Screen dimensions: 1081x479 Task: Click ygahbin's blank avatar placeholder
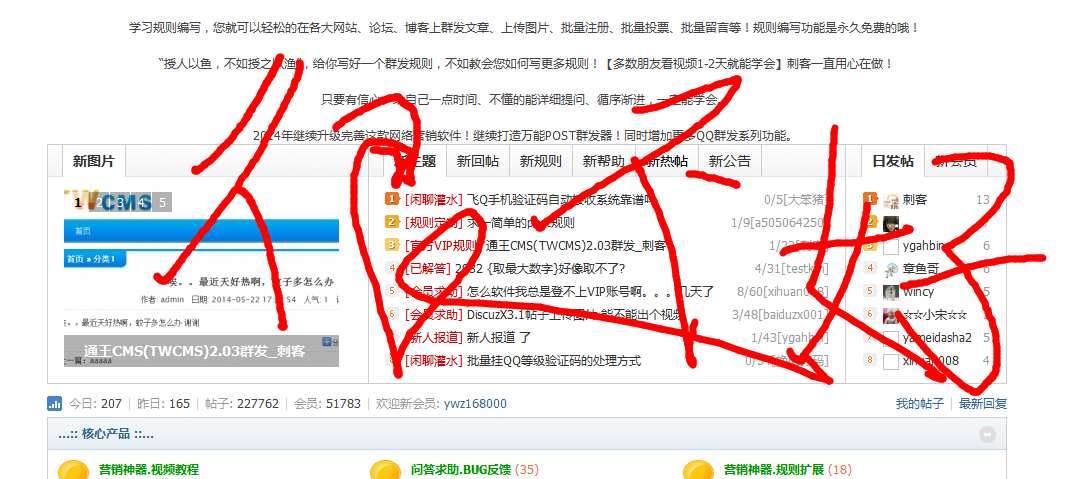coord(891,246)
